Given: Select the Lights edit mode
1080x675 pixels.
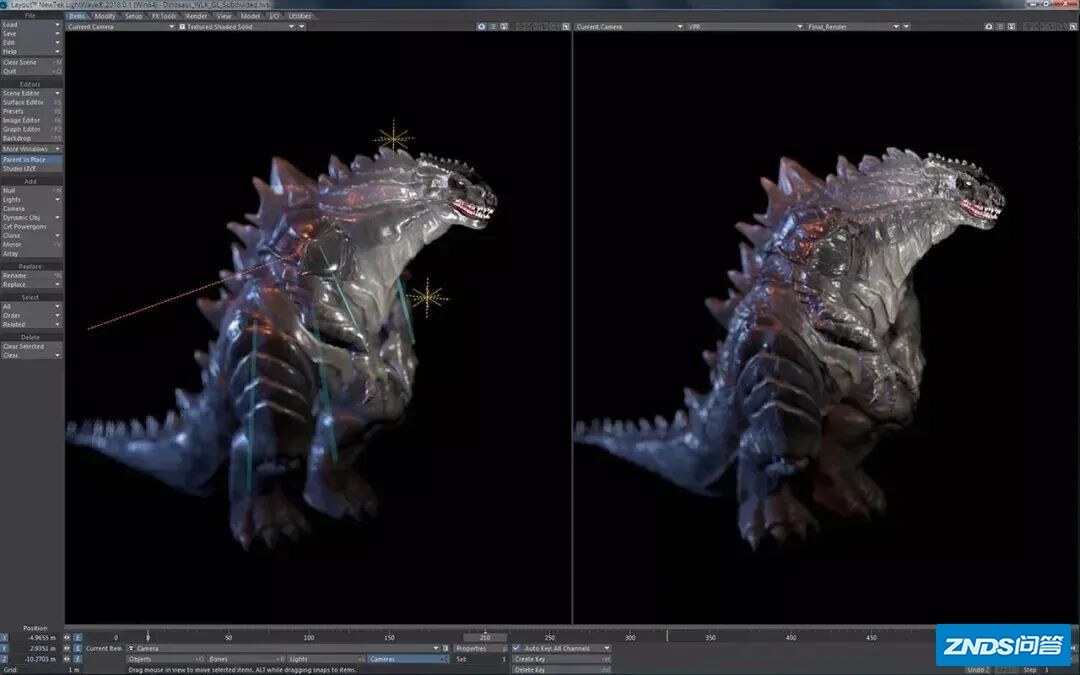Looking at the screenshot, I should point(326,659).
